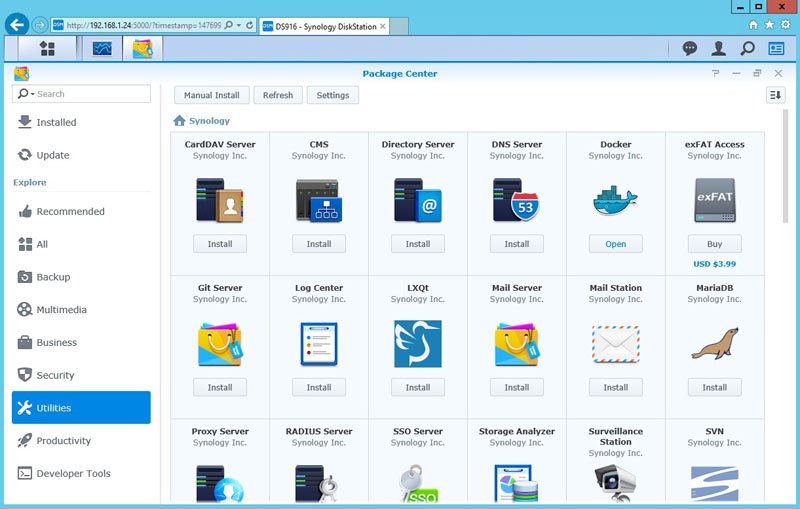Image resolution: width=800 pixels, height=509 pixels.
Task: Select the Productivity category
Action: [x=81, y=441]
